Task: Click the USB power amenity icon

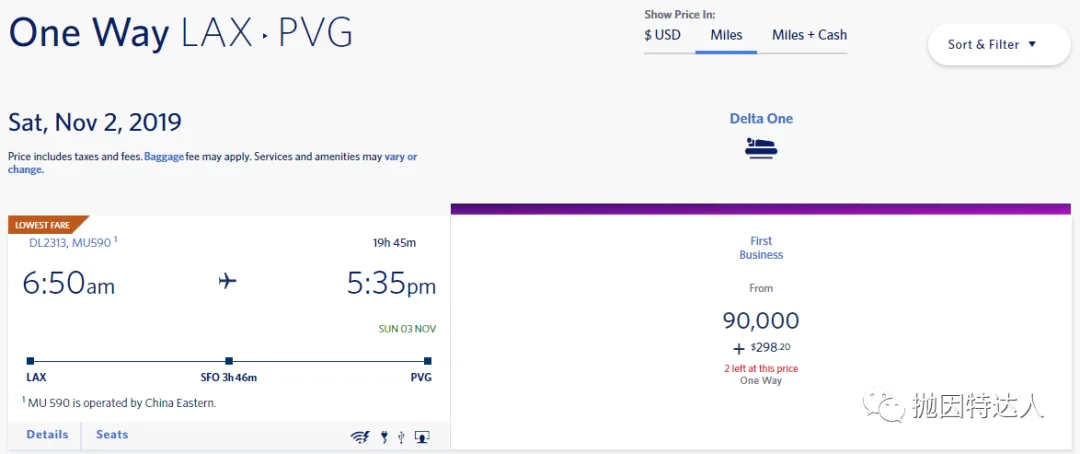Action: tap(401, 437)
